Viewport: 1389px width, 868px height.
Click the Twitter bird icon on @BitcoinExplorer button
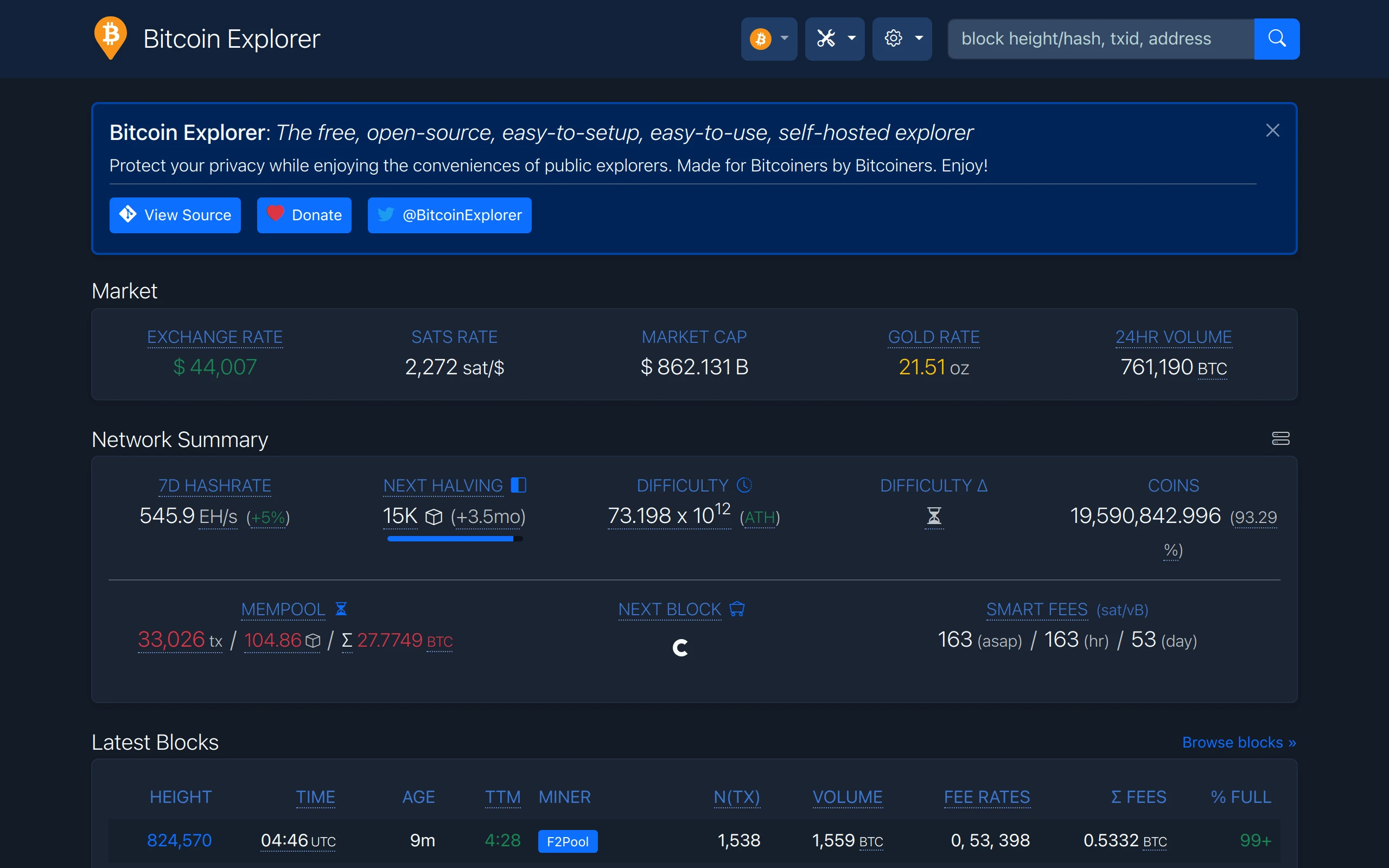pyautogui.click(x=387, y=215)
